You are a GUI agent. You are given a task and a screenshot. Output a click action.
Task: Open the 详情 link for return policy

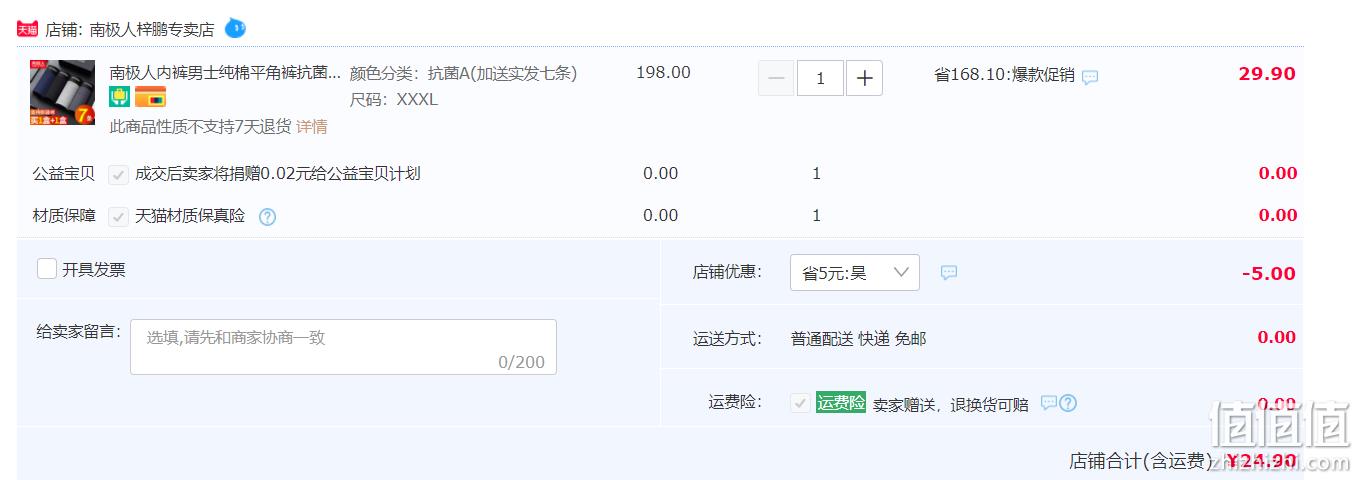(311, 127)
